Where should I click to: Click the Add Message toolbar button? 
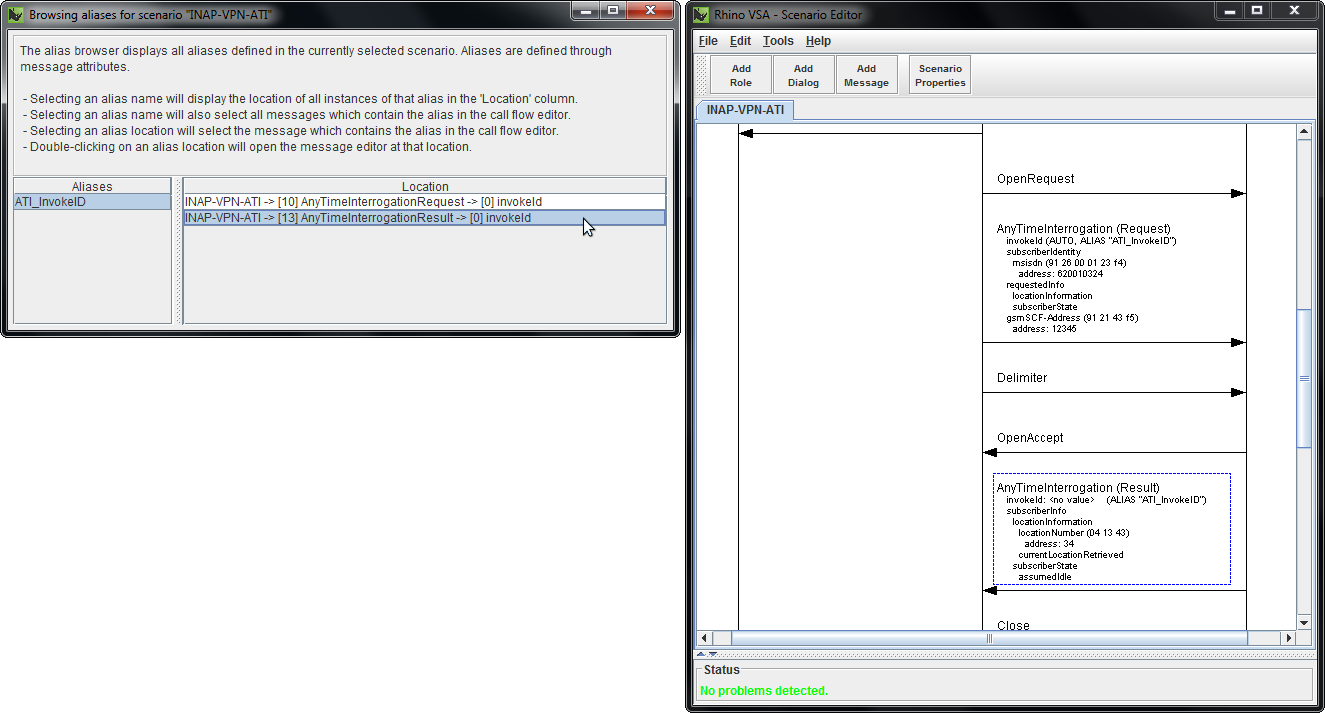[x=866, y=73]
